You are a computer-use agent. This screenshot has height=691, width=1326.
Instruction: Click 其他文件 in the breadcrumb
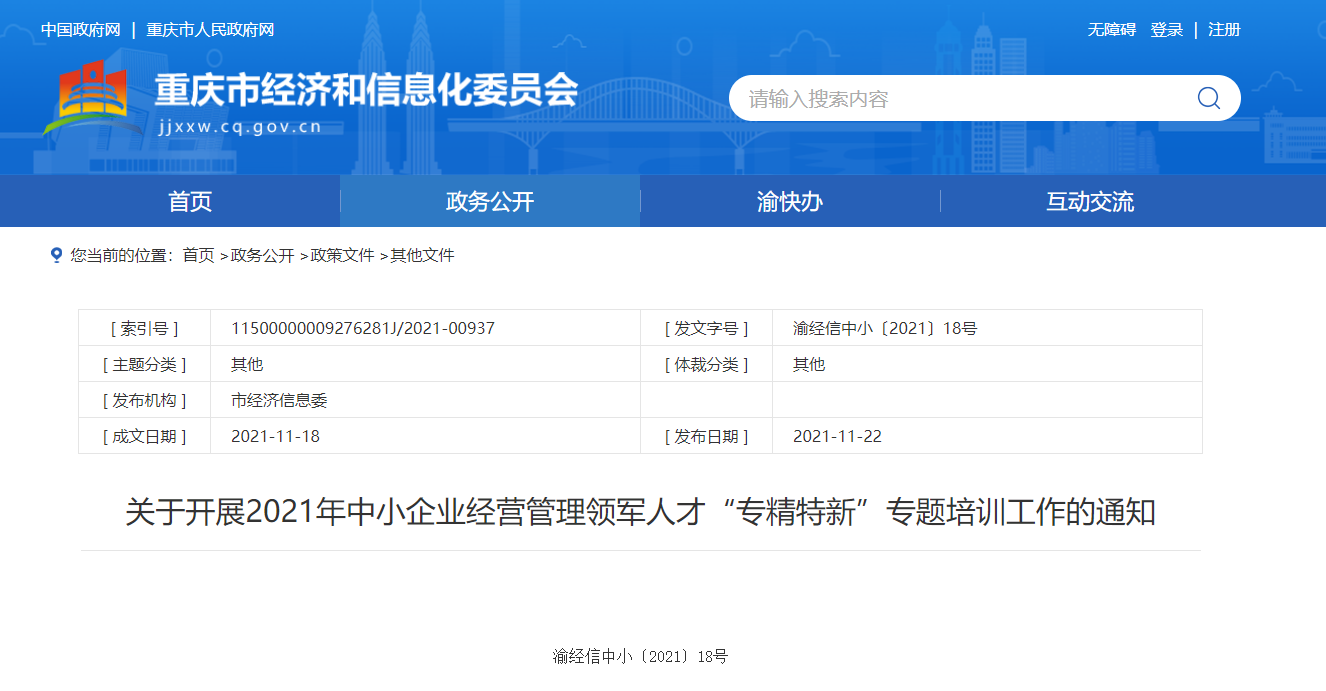tap(422, 256)
